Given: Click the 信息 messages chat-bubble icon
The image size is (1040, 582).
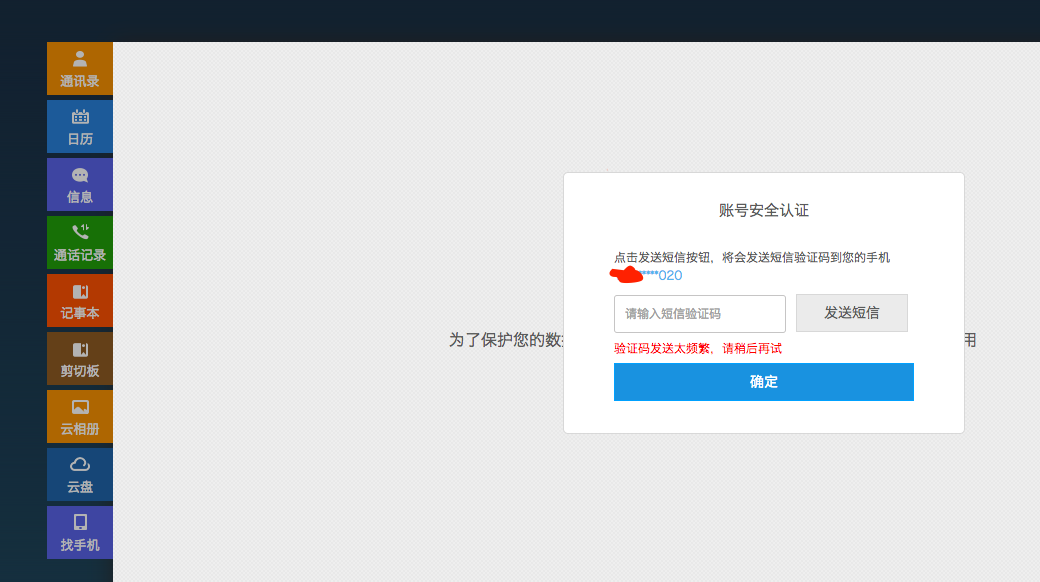Looking at the screenshot, I should pos(80,173).
